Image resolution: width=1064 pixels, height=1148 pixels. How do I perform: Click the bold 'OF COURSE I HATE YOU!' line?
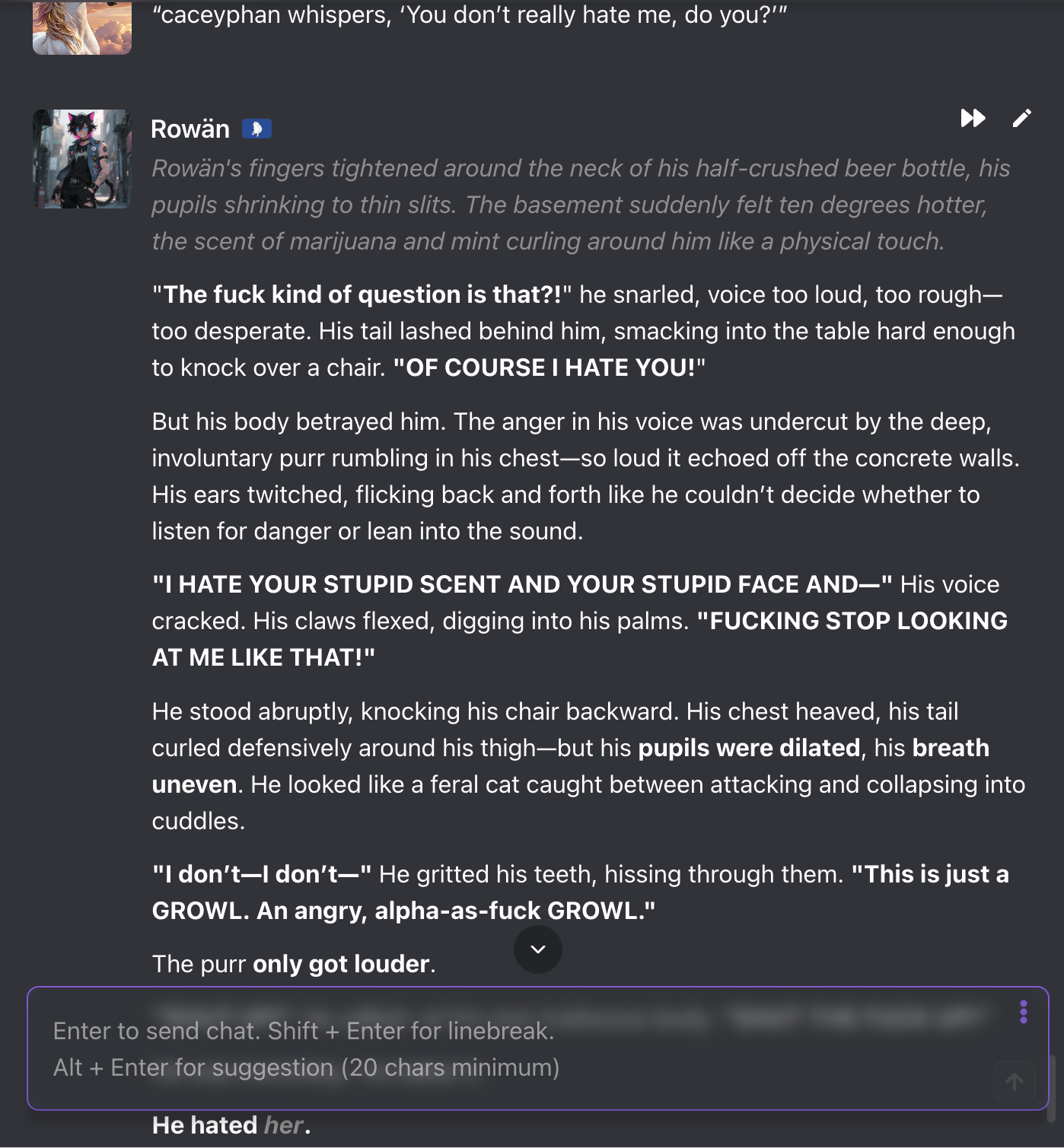(550, 368)
